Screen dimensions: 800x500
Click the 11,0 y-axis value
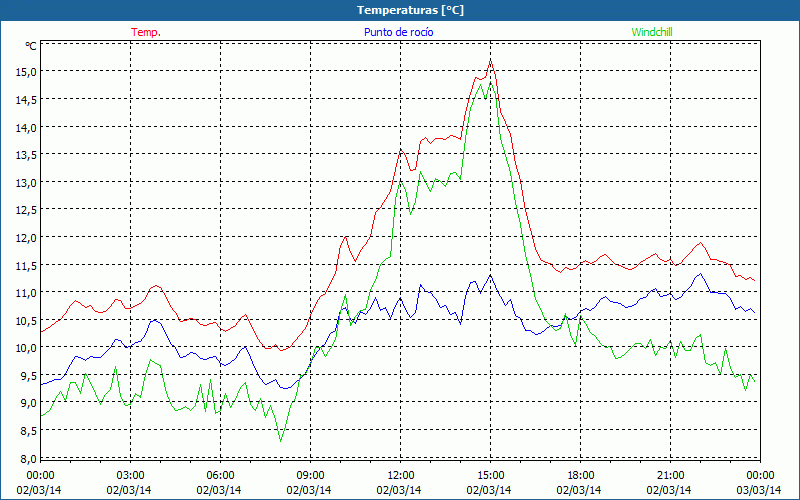pyautogui.click(x=26, y=293)
